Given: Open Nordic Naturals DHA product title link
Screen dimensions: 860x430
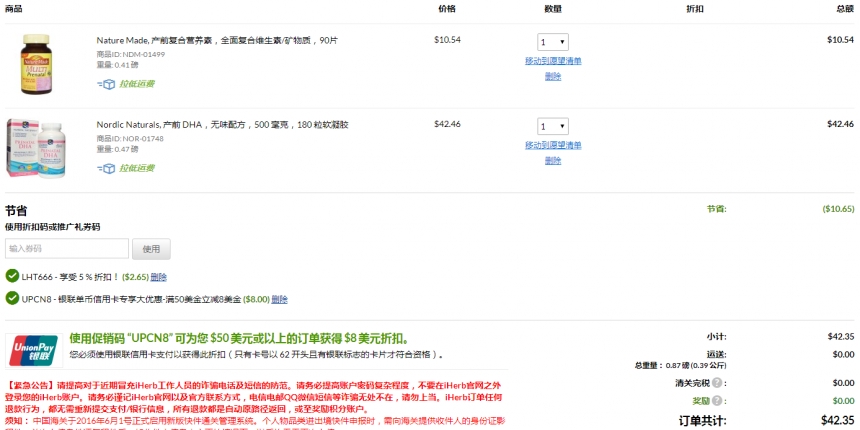Looking at the screenshot, I should tap(222, 125).
